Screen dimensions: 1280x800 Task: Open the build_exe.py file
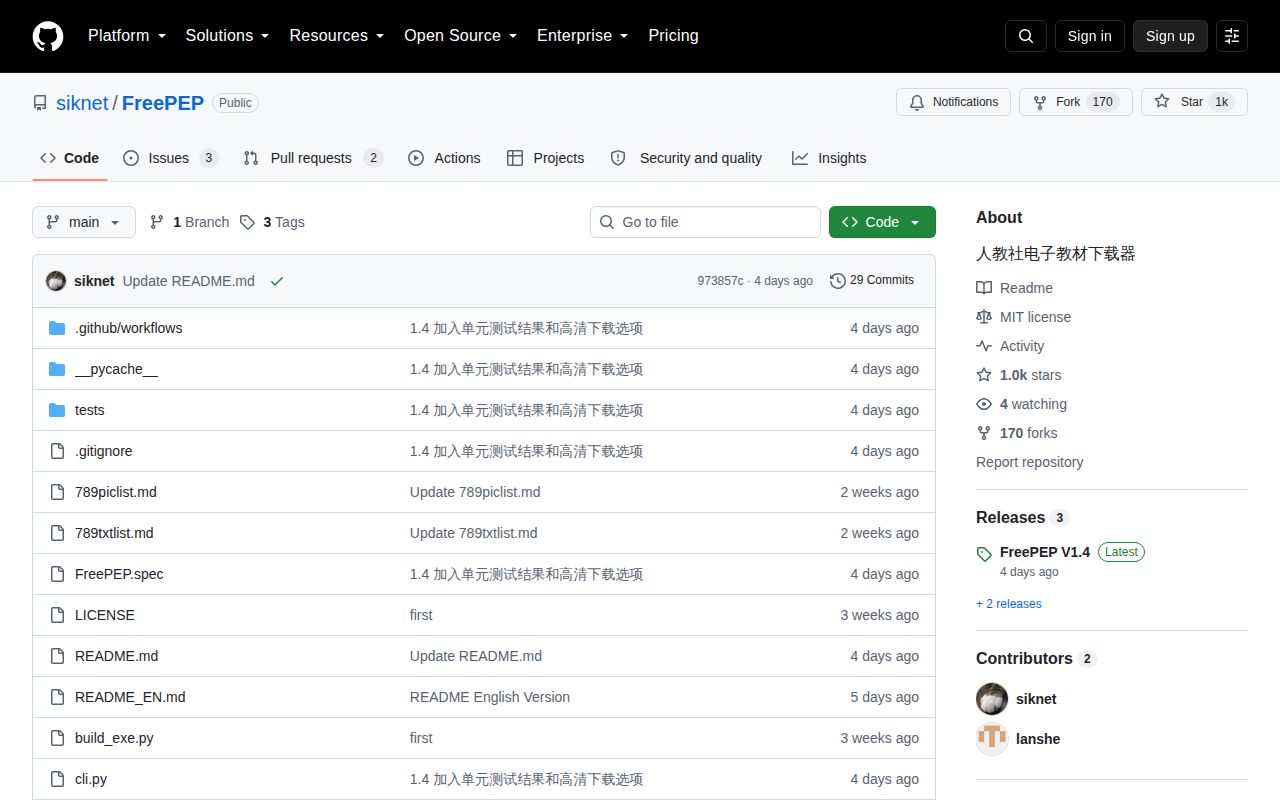coord(114,738)
